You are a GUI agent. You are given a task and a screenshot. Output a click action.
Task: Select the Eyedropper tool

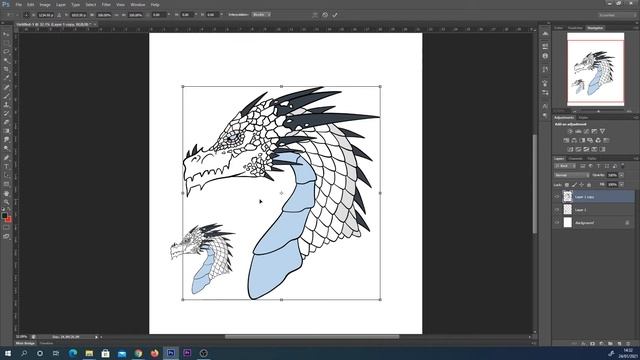[x=6, y=78]
